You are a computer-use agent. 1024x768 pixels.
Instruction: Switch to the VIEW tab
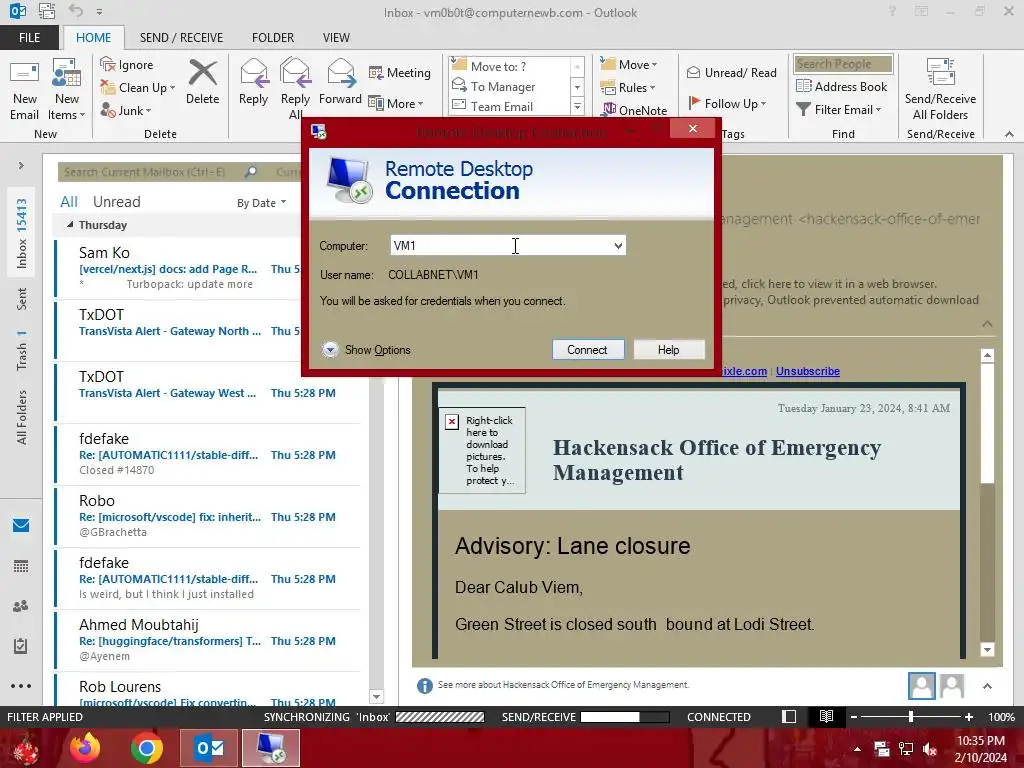pyautogui.click(x=336, y=38)
